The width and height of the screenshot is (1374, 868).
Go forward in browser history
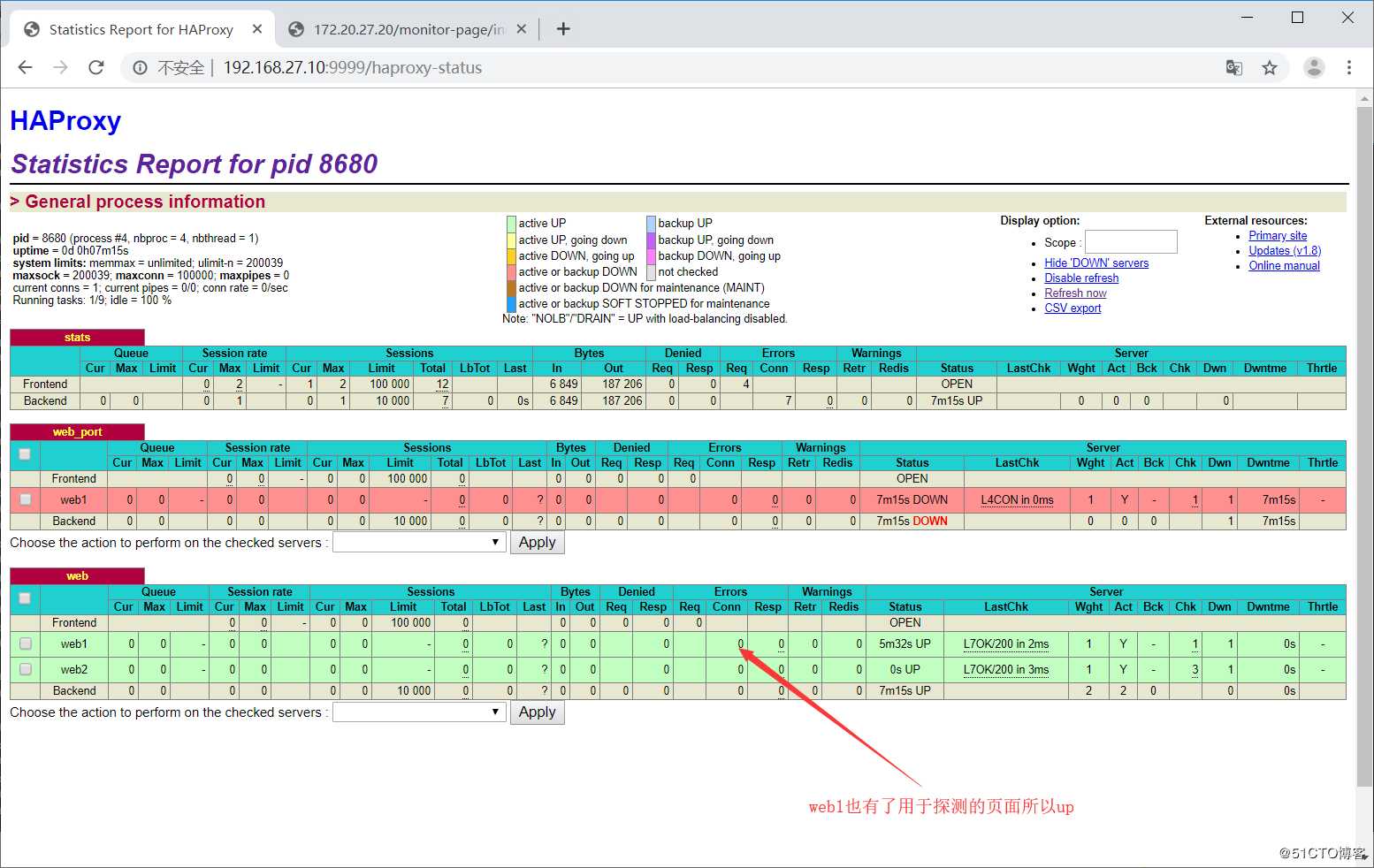(x=60, y=67)
